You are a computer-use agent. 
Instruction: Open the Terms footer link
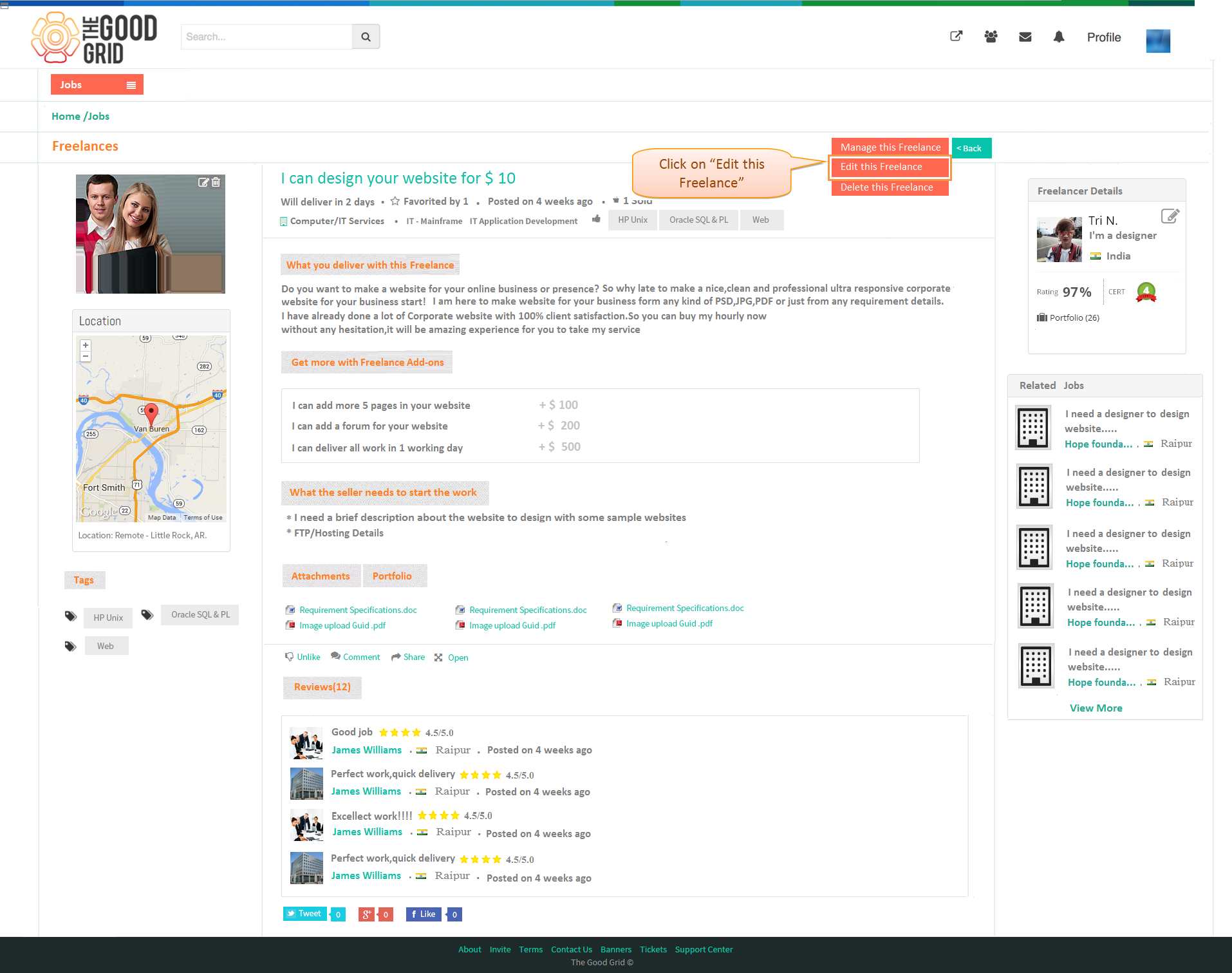531,949
